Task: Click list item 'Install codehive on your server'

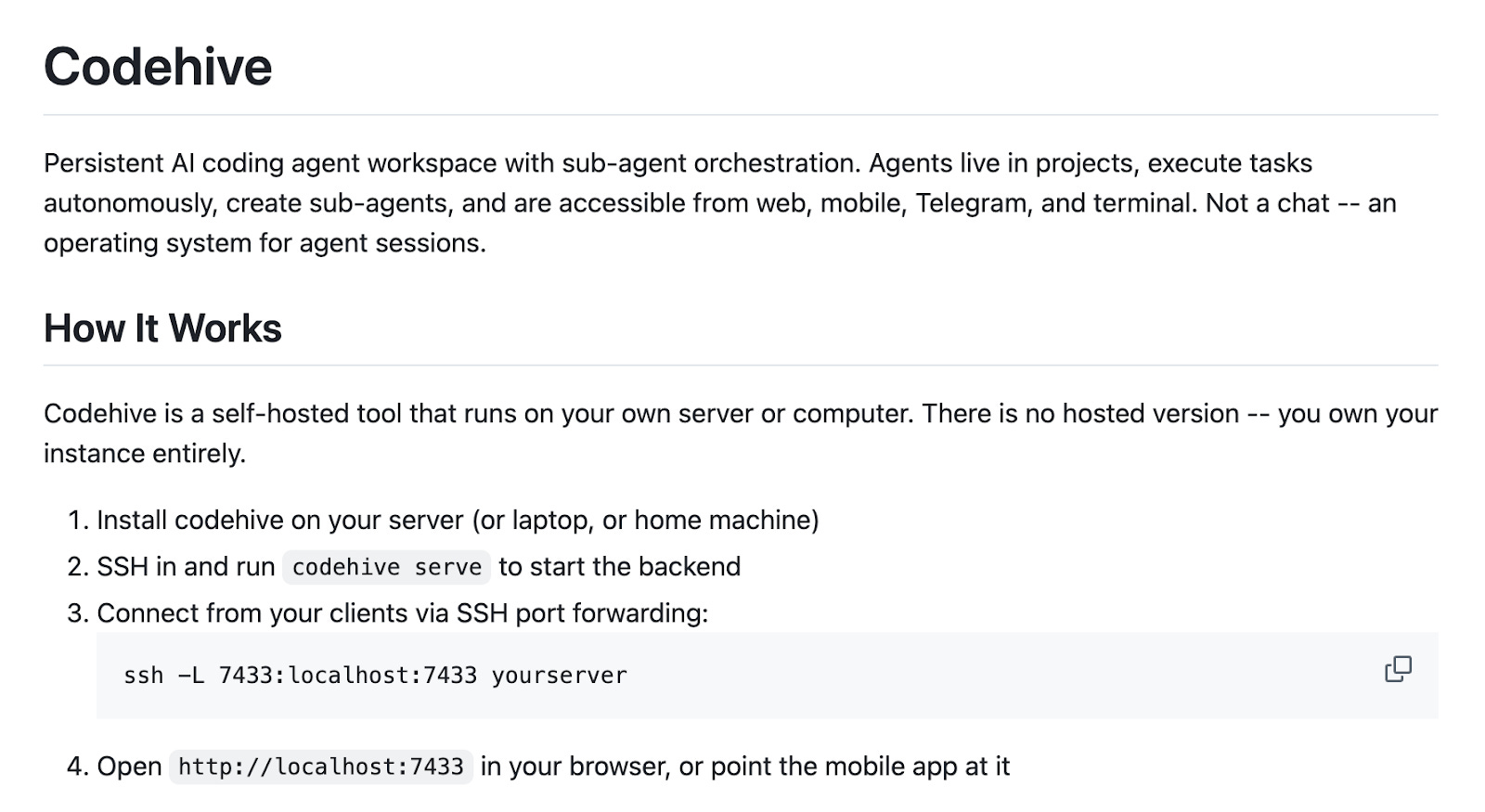Action: coord(458,521)
